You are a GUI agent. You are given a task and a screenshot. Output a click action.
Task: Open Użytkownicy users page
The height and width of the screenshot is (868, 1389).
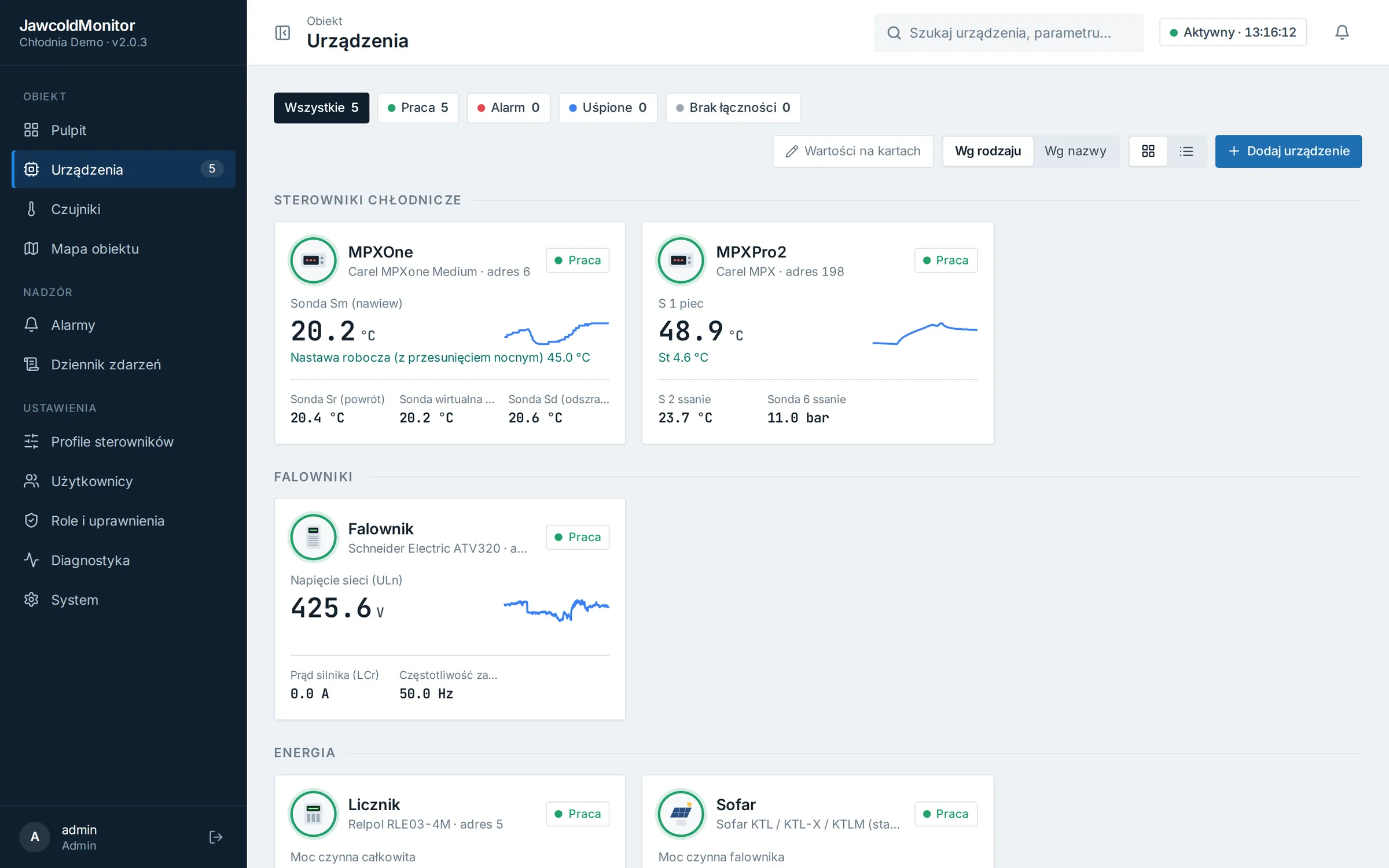123,481
